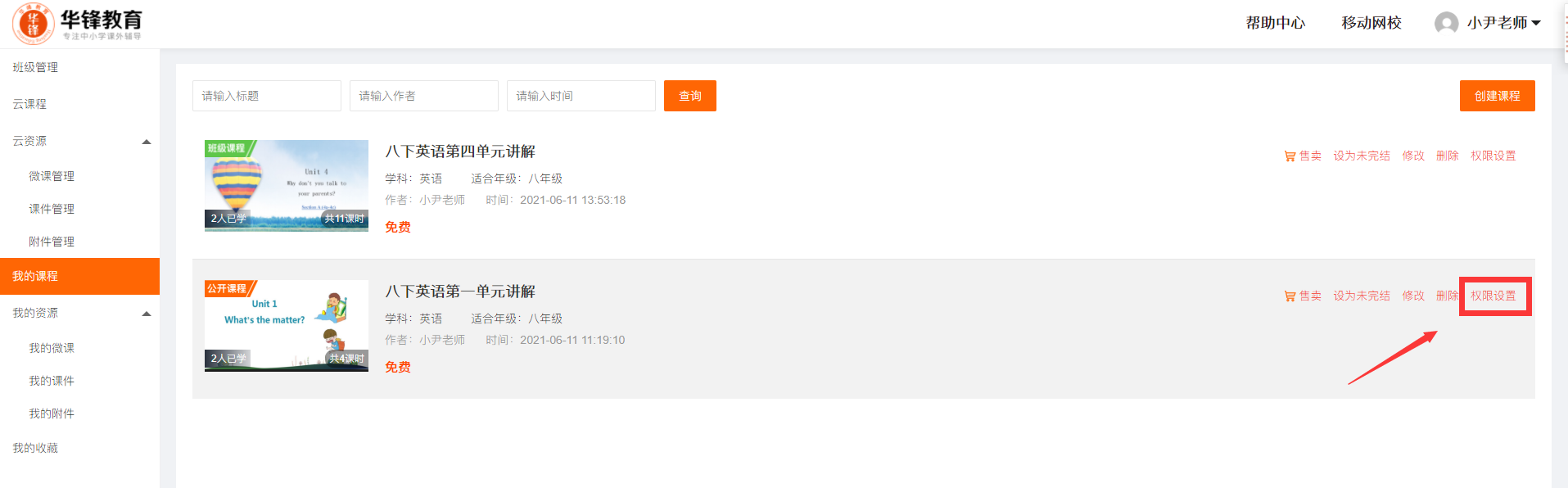This screenshot has height=488, width=1568.
Task: Click 删除 link for 八下英语第四单元讲解
Action: (1448, 156)
